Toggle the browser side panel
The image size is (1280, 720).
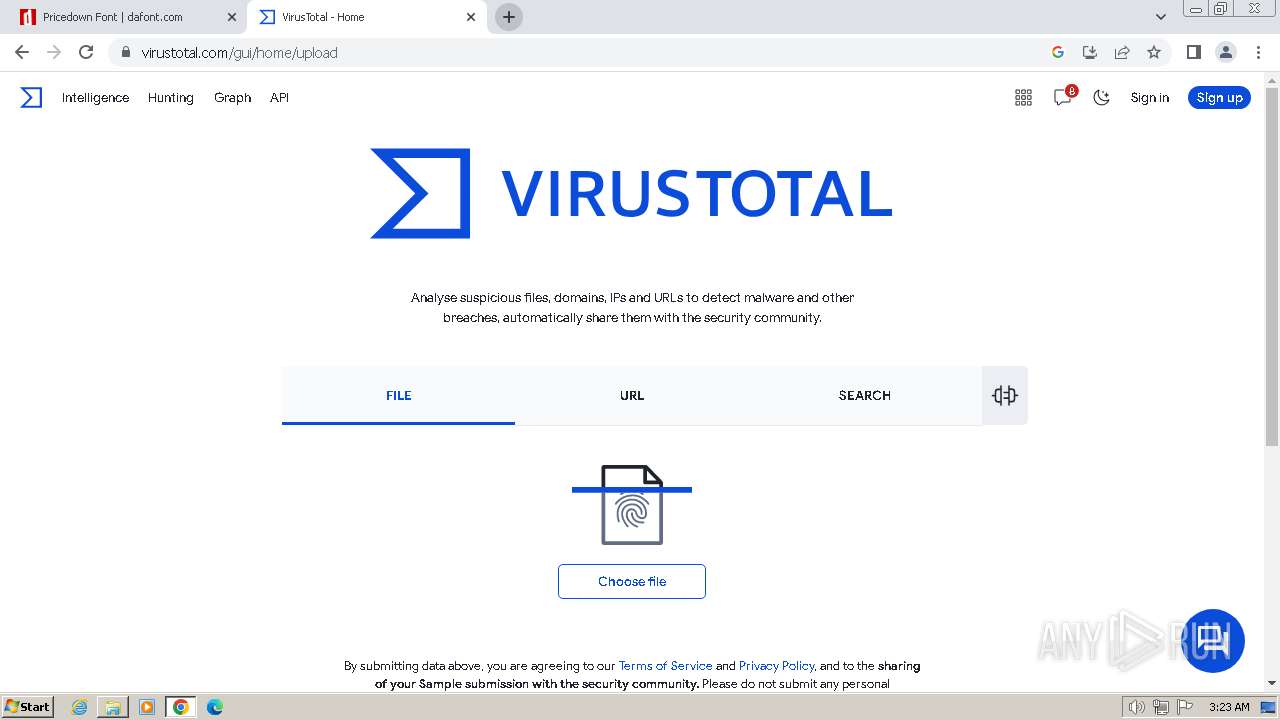1193,52
